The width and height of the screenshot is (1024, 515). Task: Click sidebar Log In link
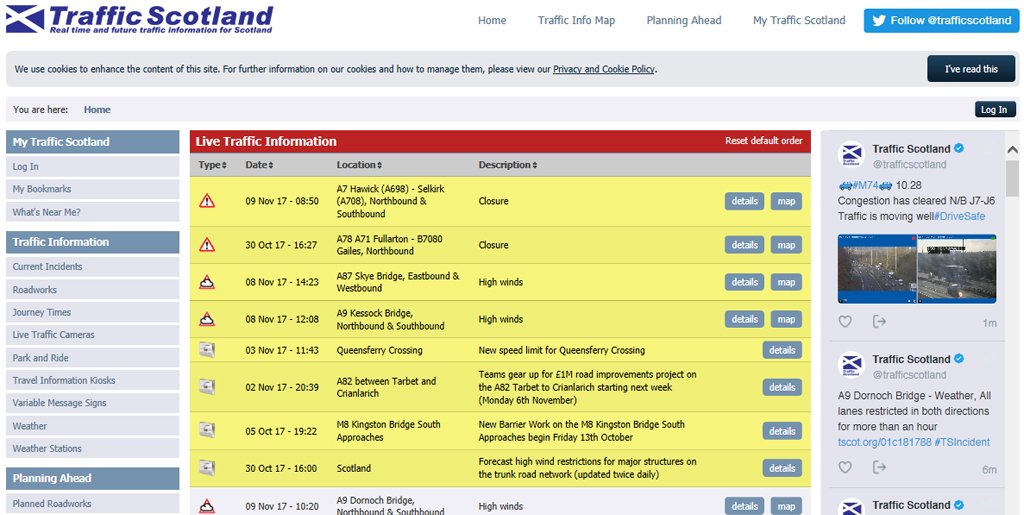(x=93, y=166)
